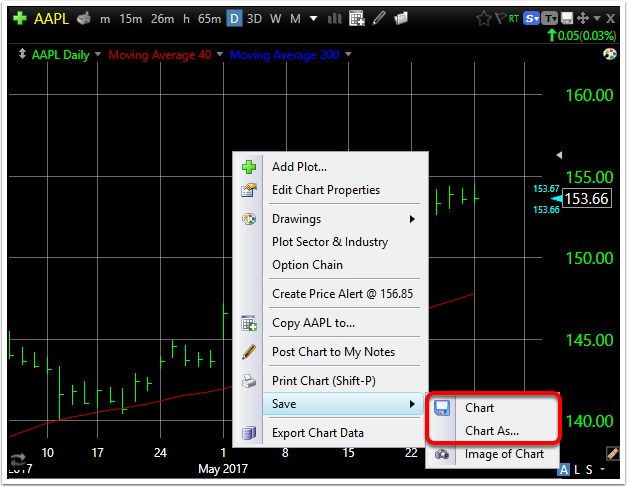Select Print Chart (Shift-P)

pos(324,381)
